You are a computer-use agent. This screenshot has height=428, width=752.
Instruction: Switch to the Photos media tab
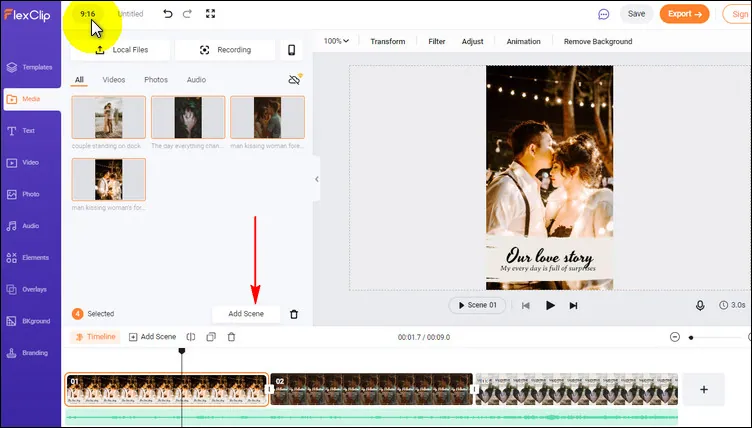(x=156, y=80)
